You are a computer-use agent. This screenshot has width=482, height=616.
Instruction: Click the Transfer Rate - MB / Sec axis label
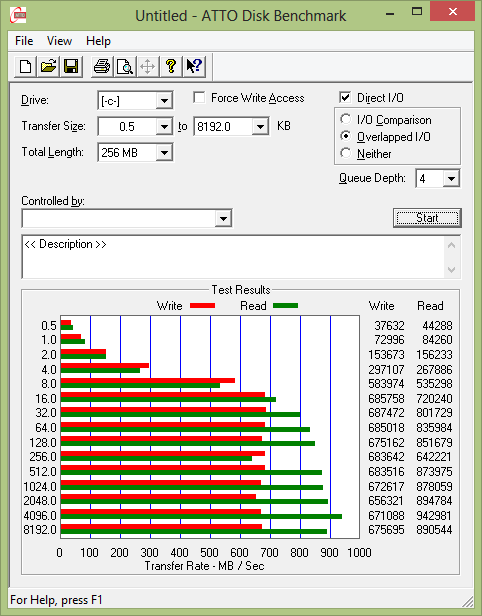pos(204,566)
